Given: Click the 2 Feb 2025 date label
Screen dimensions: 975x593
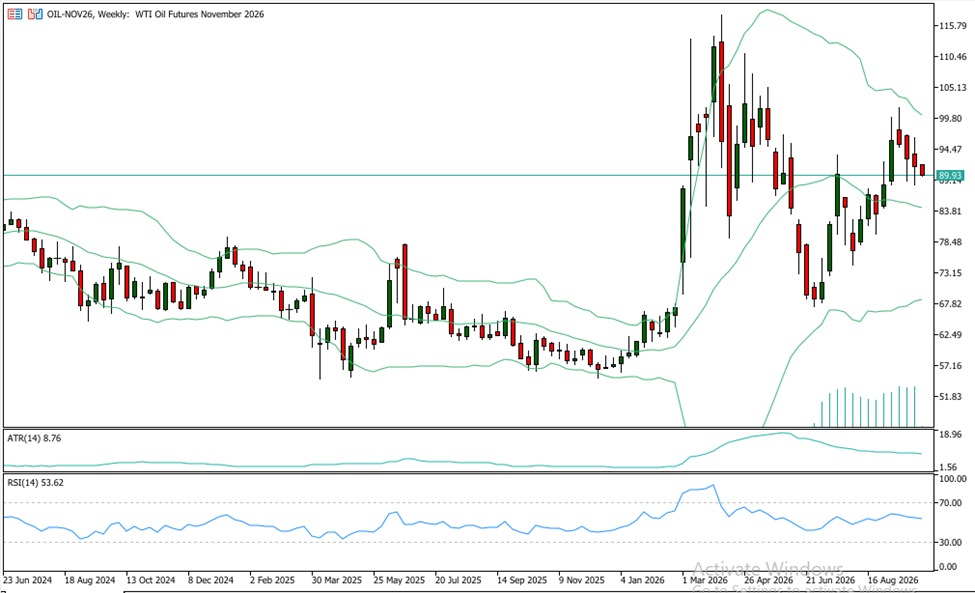Looking at the screenshot, I should click(x=272, y=580).
